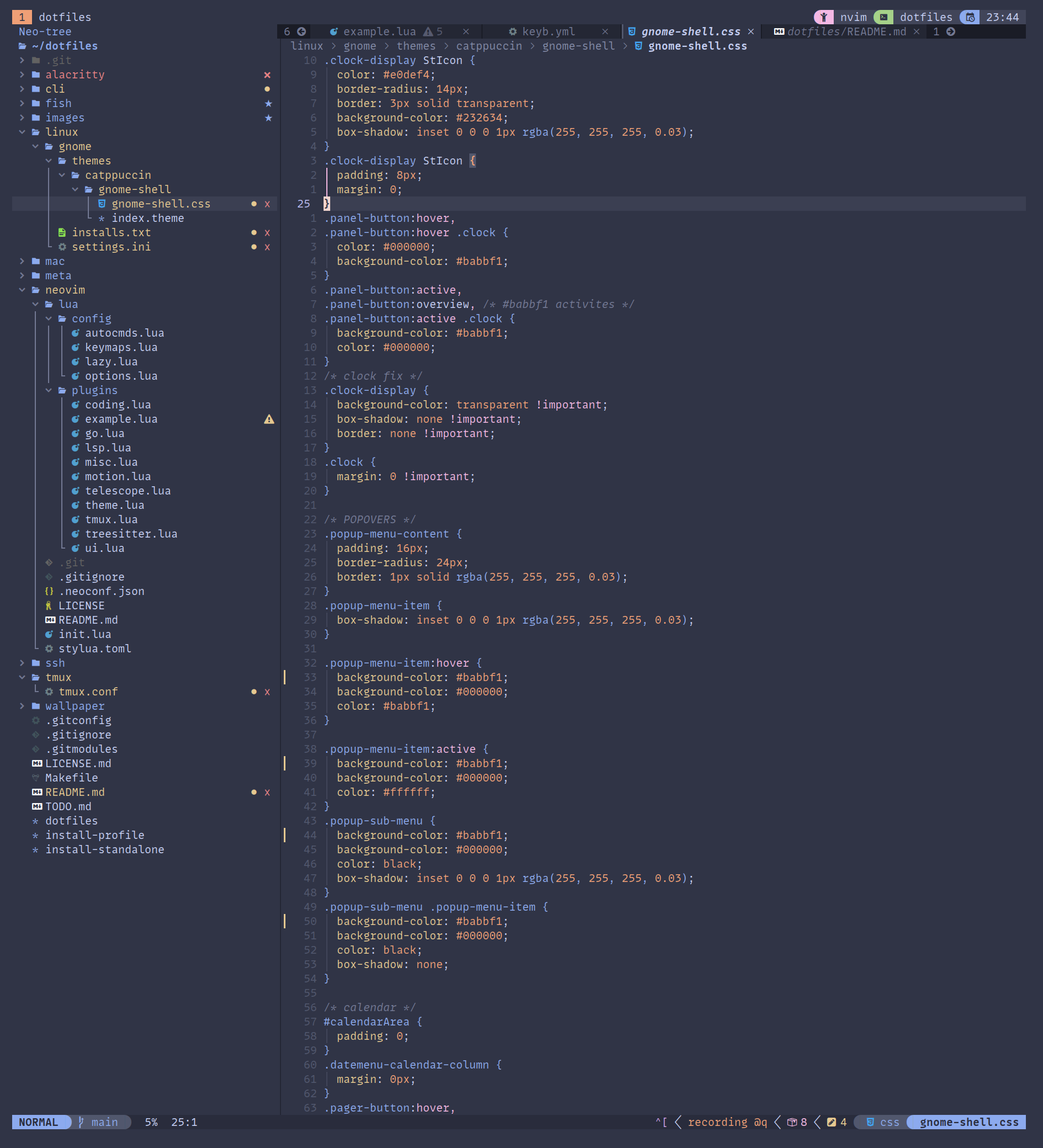Click the git branch icon in status line
The height and width of the screenshot is (1148, 1043).
click(x=81, y=1122)
